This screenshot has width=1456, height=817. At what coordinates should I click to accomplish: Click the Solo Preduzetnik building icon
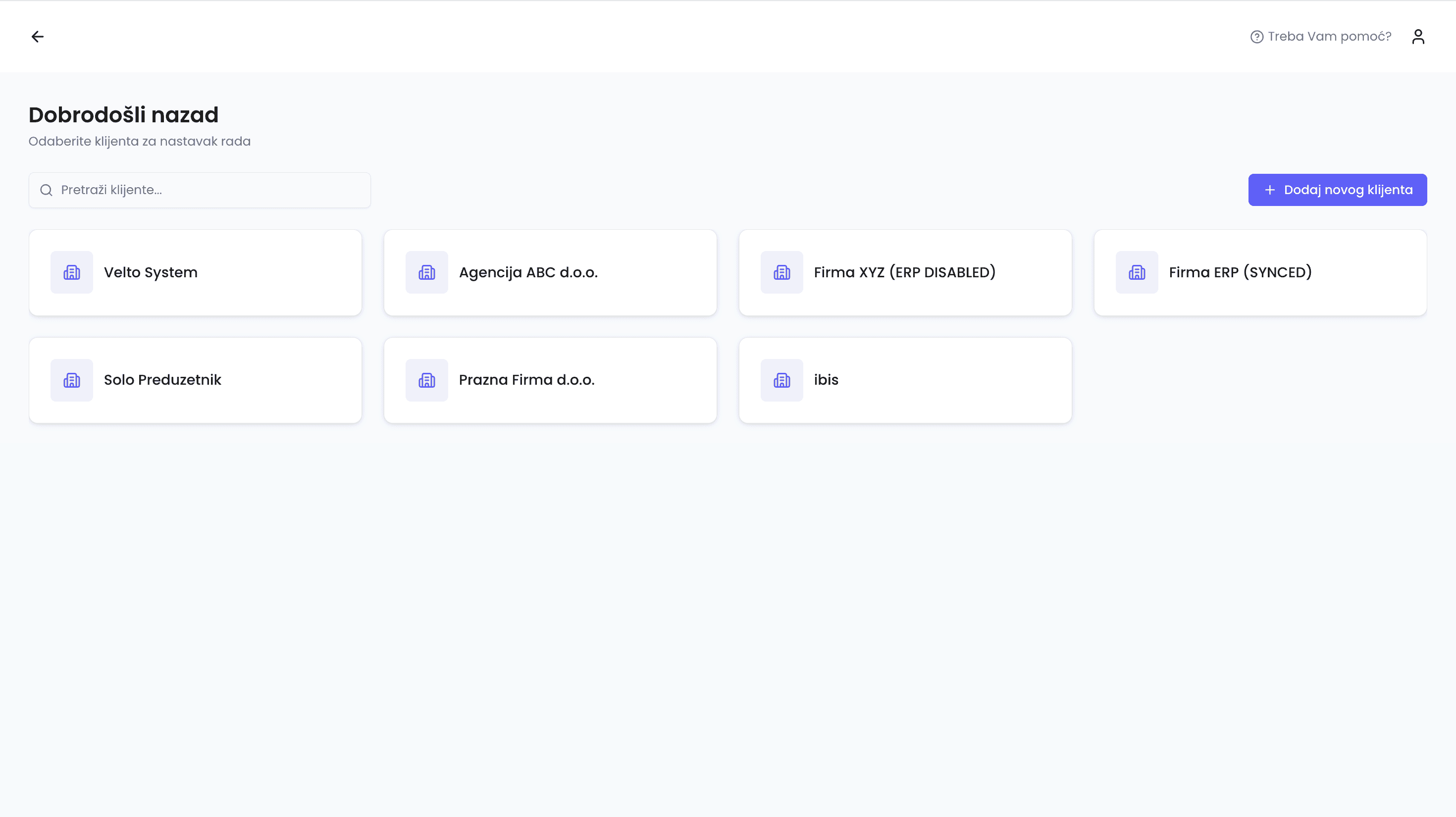(72, 380)
